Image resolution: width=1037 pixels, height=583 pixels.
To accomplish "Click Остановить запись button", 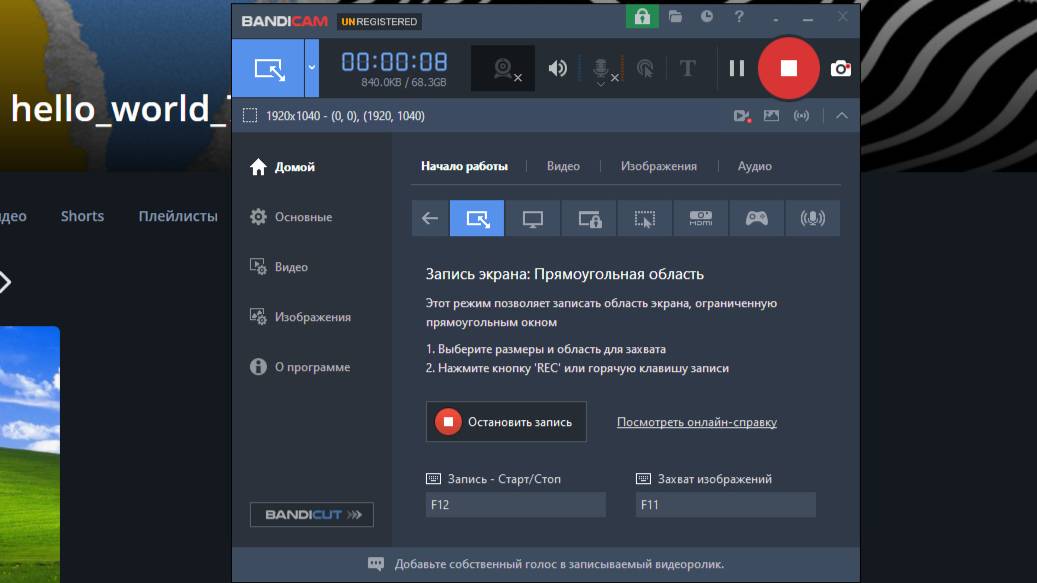I will pos(506,422).
